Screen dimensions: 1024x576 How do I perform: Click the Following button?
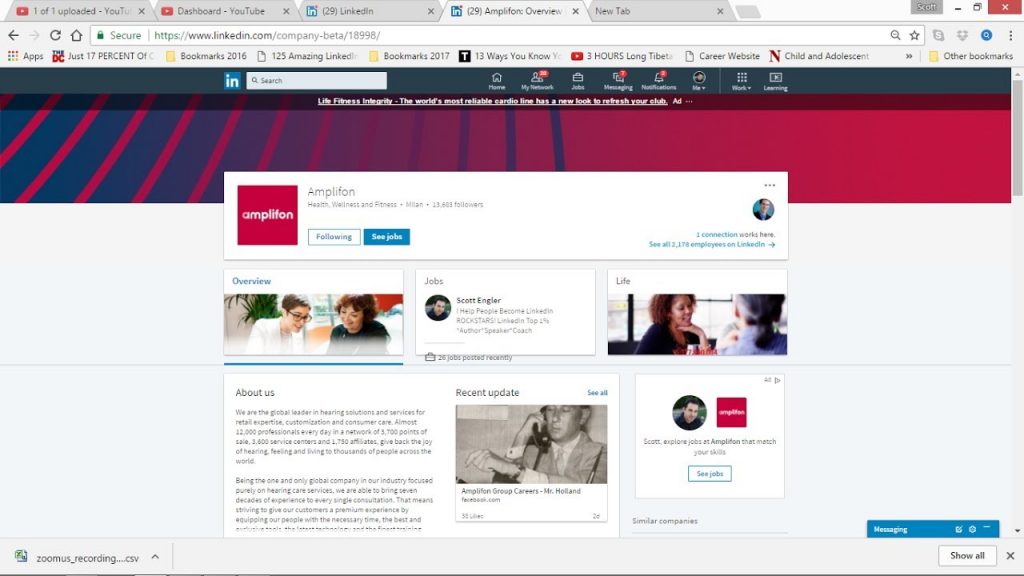click(x=334, y=236)
